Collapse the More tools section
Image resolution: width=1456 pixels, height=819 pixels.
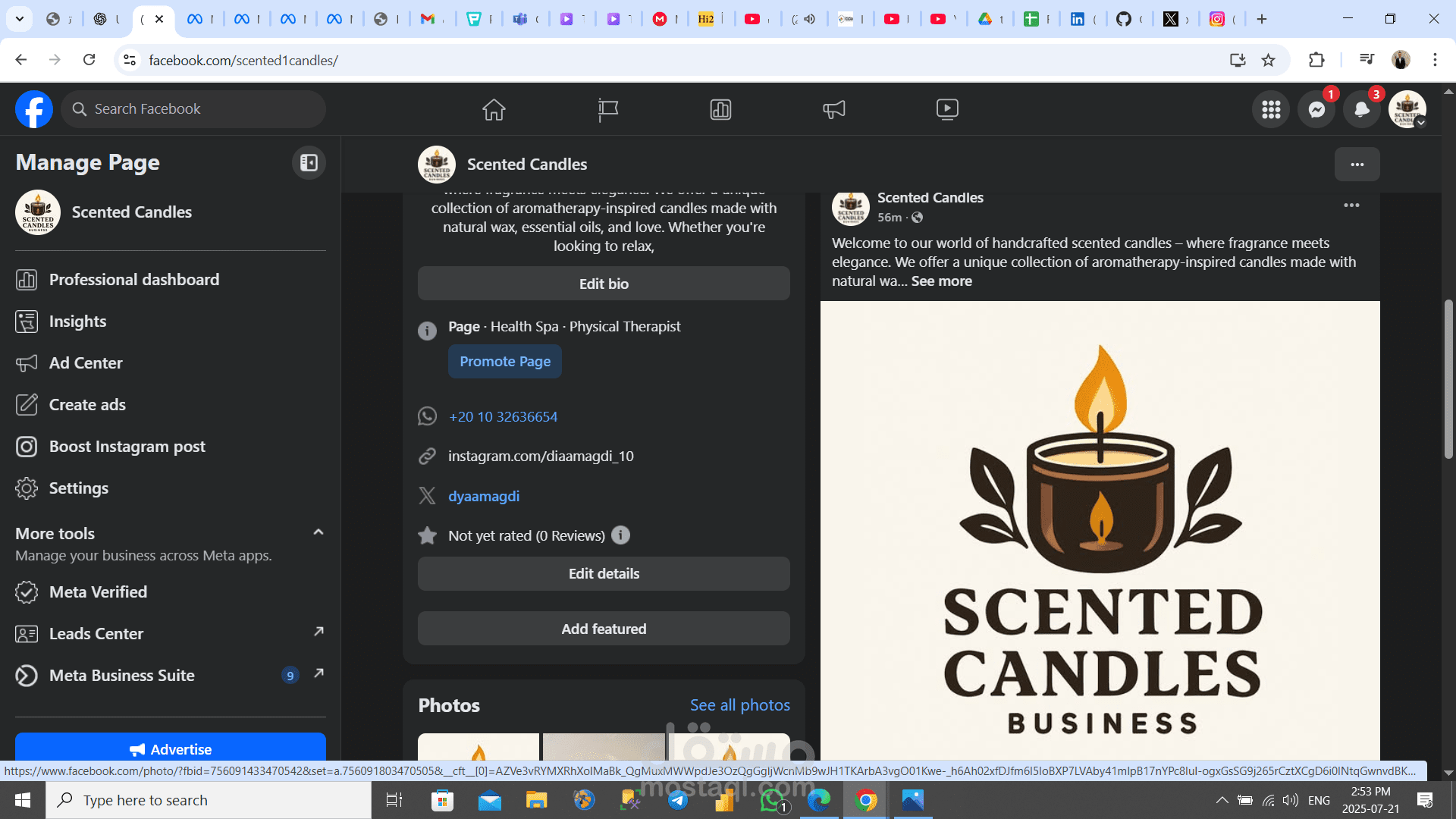[318, 532]
